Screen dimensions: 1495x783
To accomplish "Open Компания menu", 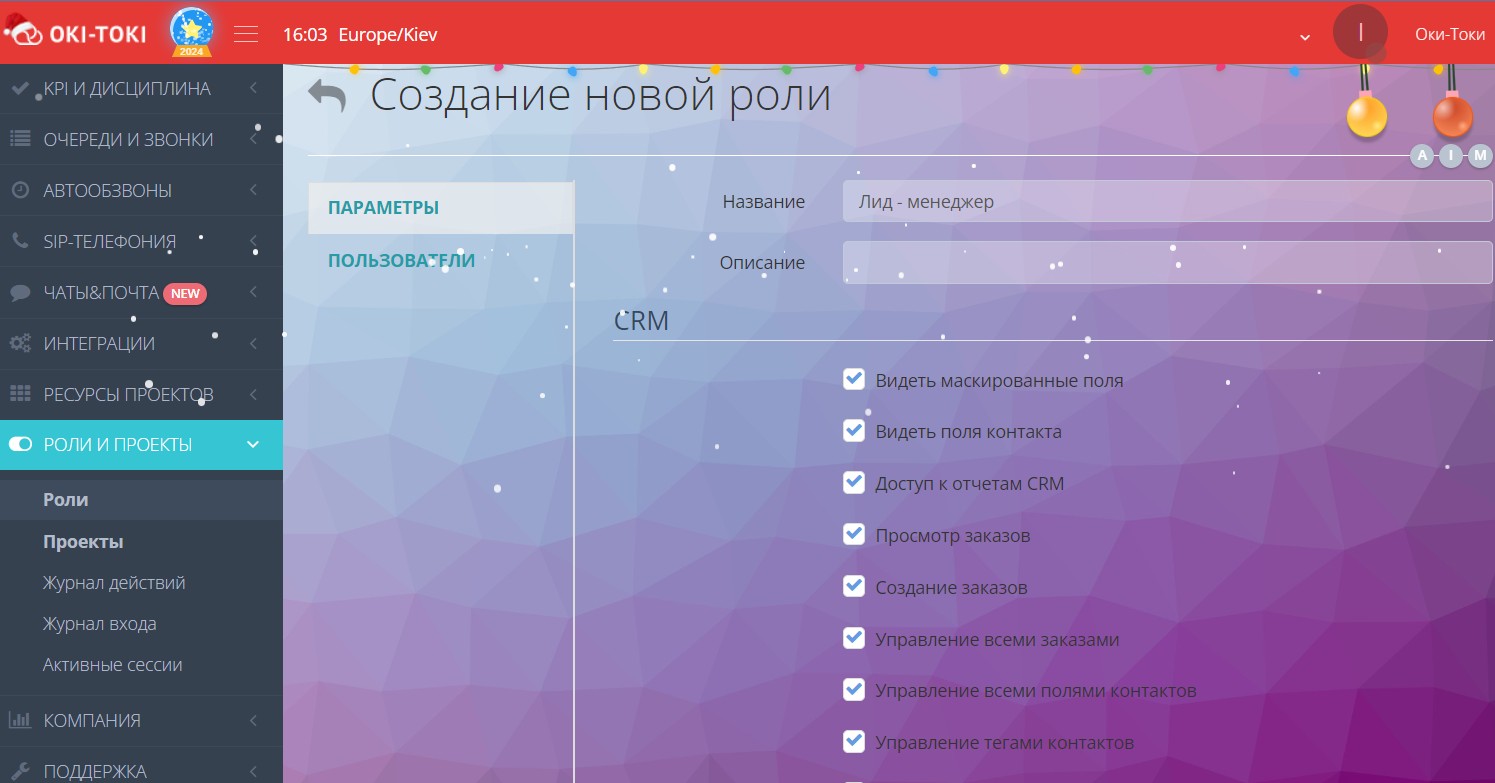I will [x=141, y=720].
